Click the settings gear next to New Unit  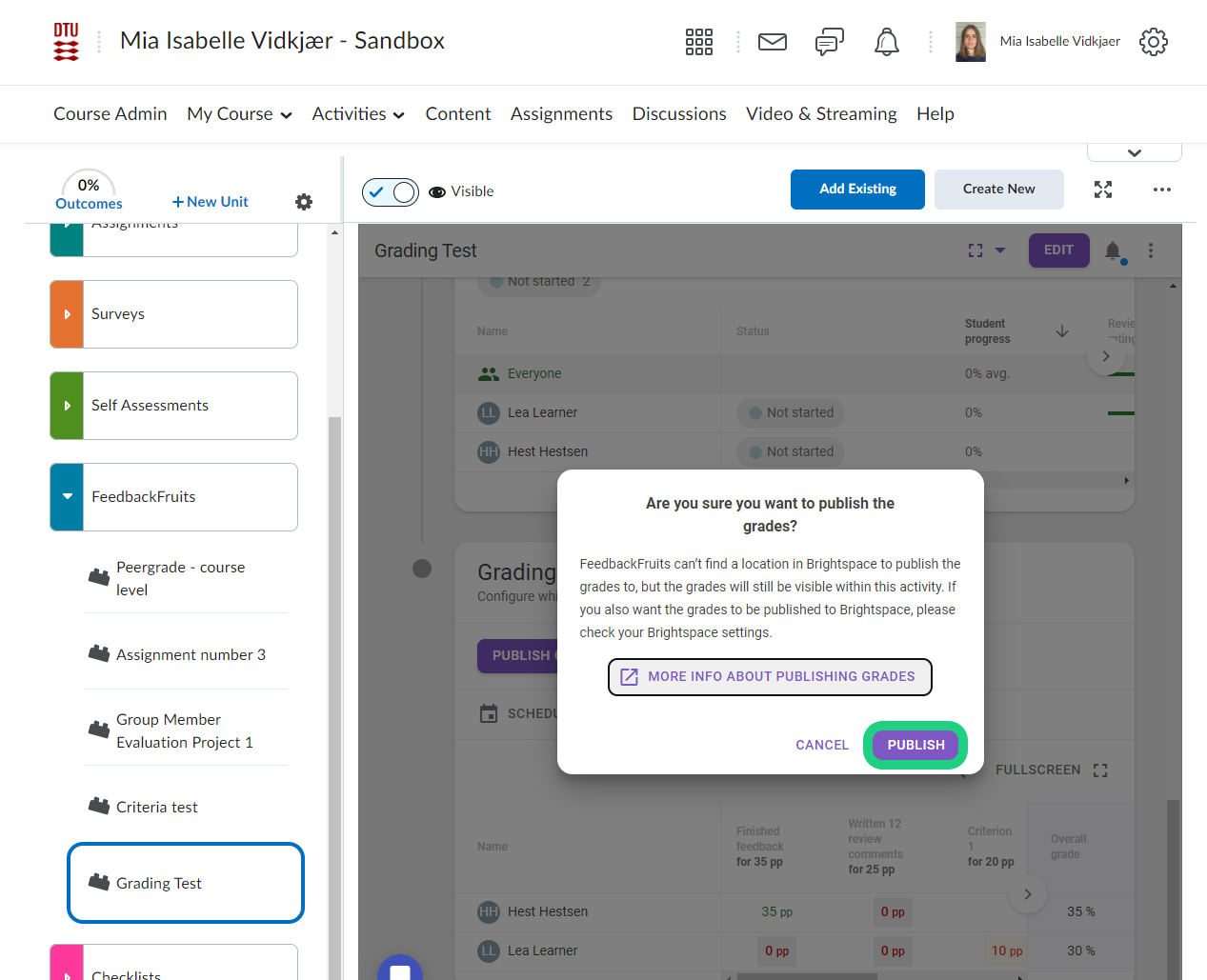[304, 202]
